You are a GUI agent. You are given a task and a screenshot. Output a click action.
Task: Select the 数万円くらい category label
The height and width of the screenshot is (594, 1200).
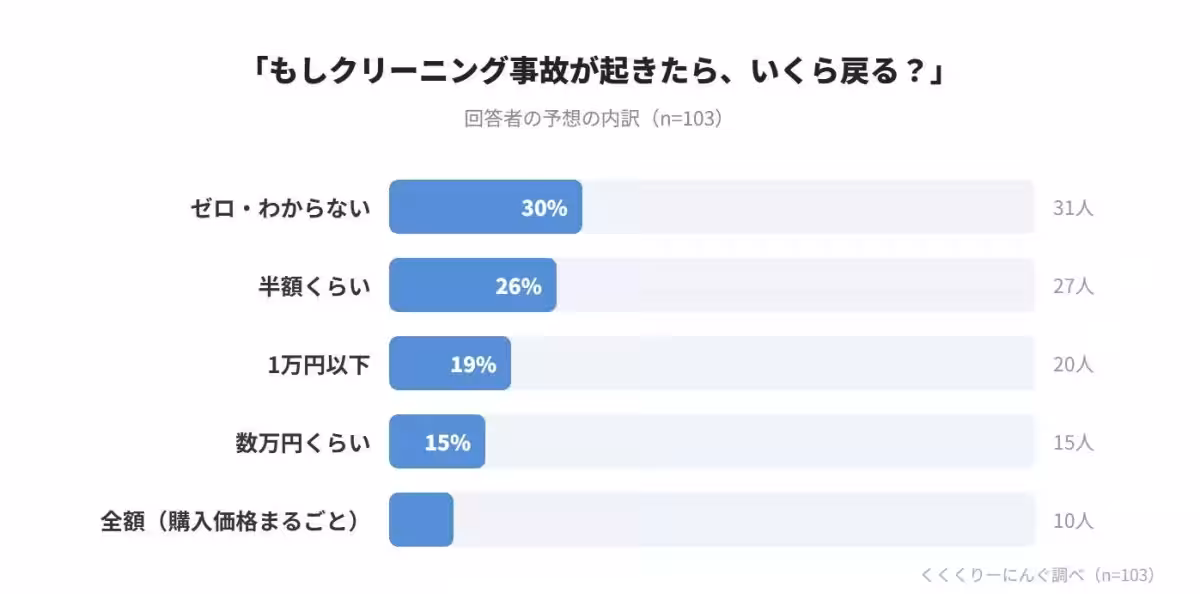pyautogui.click(x=303, y=442)
